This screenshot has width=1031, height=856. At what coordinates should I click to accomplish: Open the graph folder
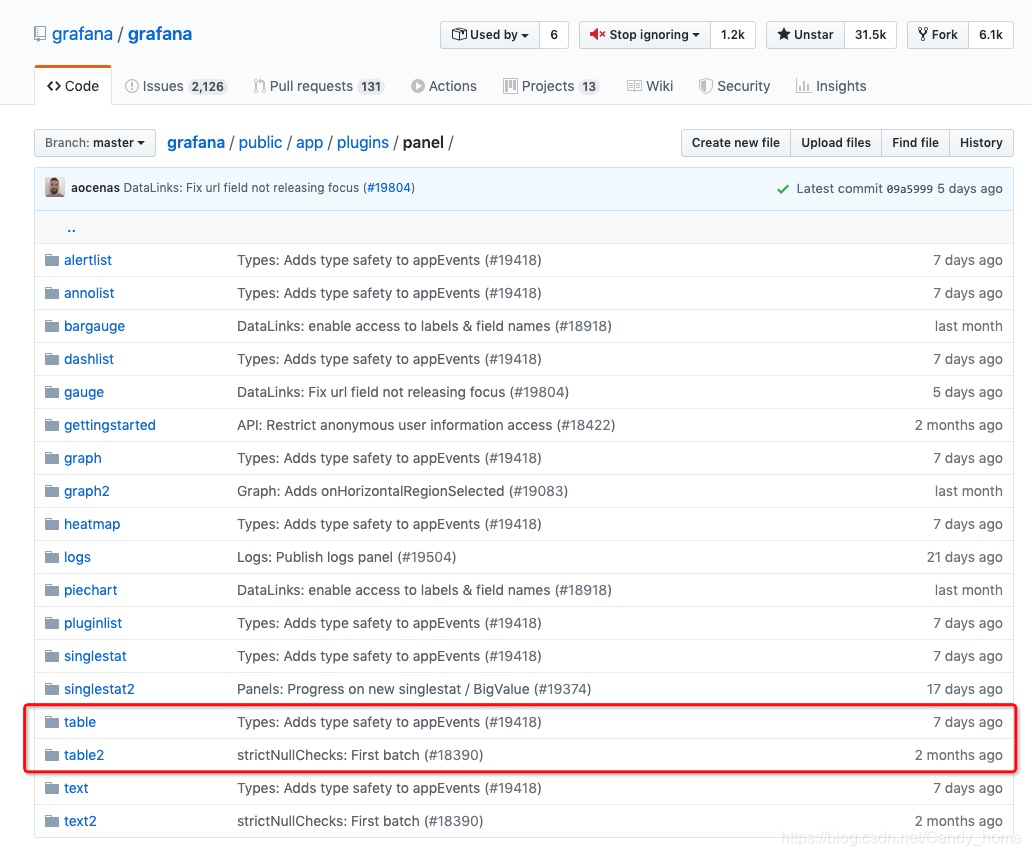(83, 458)
